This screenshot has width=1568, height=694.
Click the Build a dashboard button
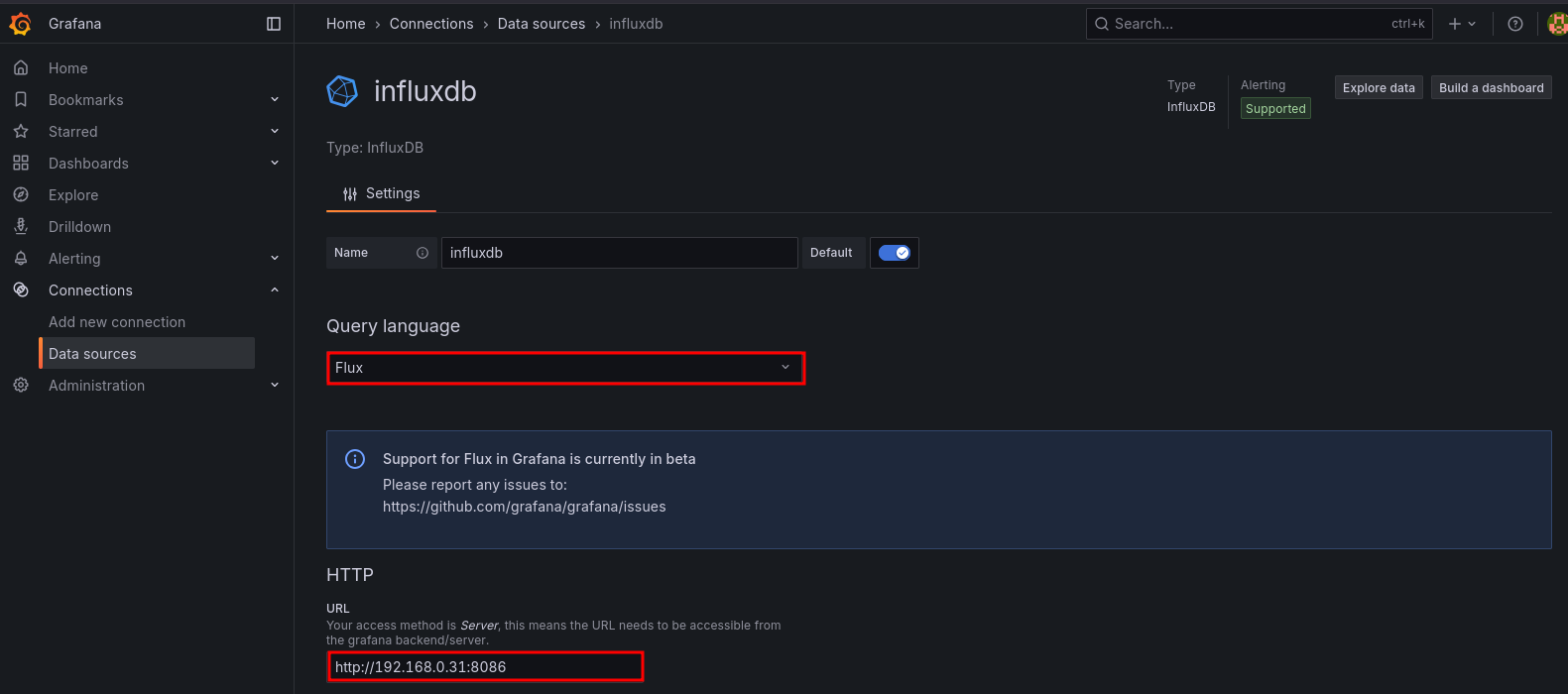(x=1491, y=88)
